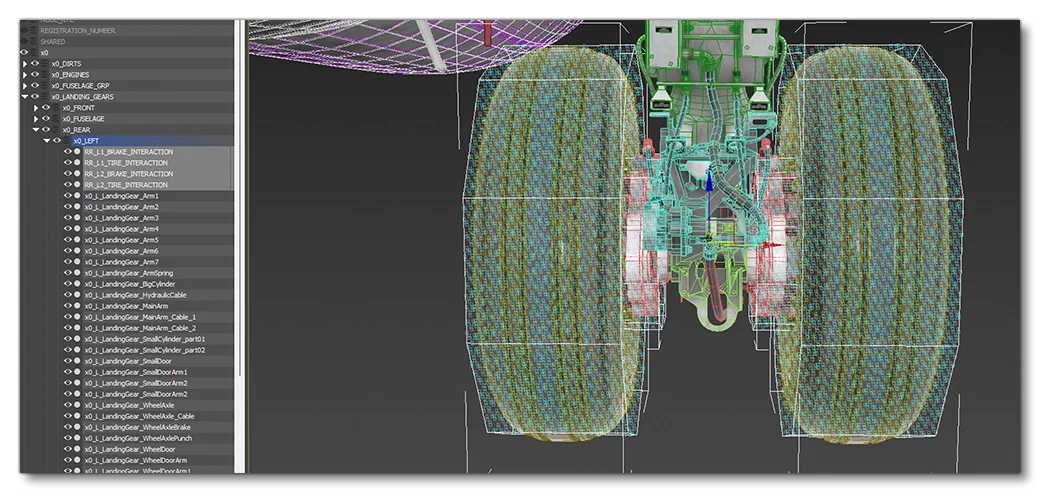Click the object dot icon of WheelAxle_Cable
This screenshot has width=1040, height=493.
78,416
